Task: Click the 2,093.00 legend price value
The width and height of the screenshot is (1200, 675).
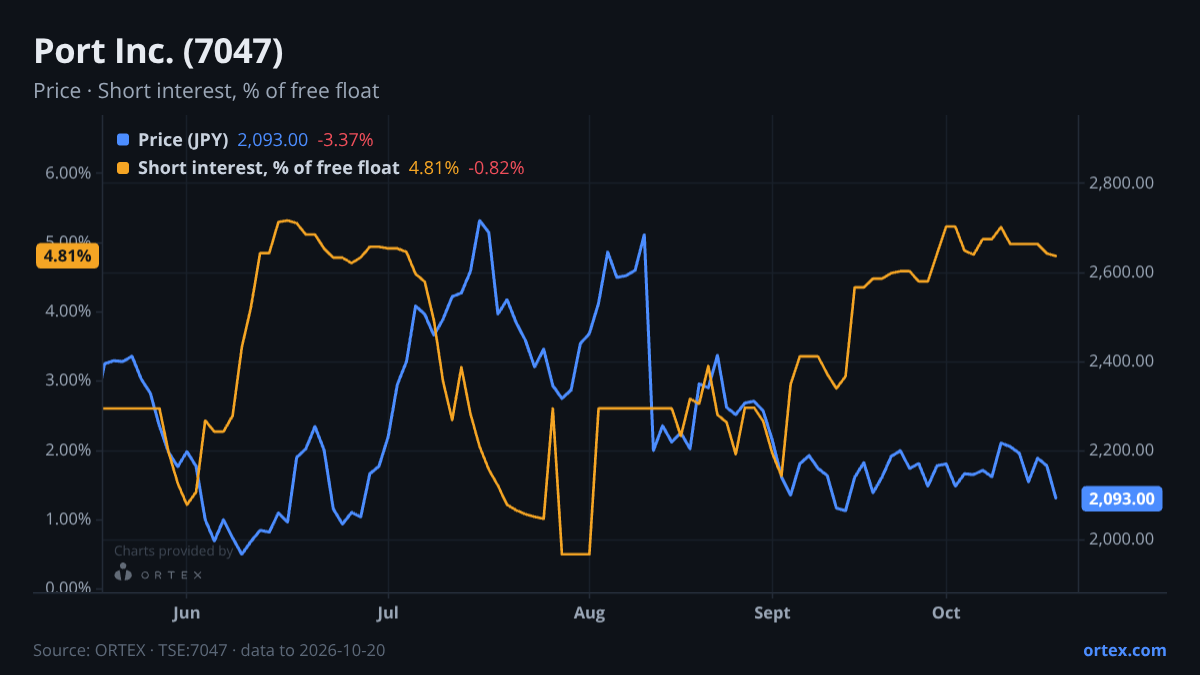Action: click(273, 140)
